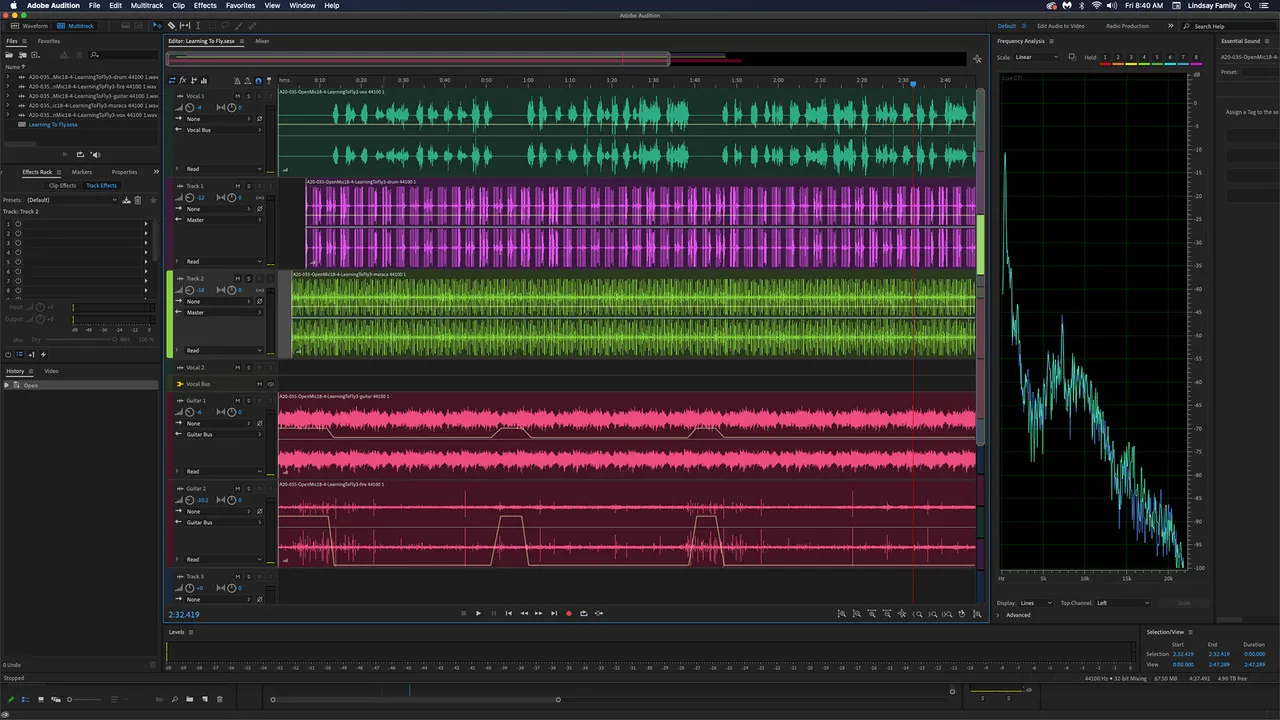Viewport: 1280px width, 720px height.
Task: Switch to the Video tab beside History
Action: [51, 371]
